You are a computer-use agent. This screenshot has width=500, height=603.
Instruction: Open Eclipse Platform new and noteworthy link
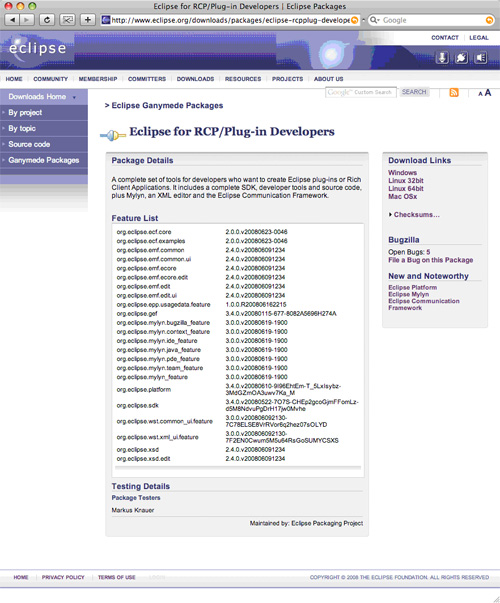412,287
